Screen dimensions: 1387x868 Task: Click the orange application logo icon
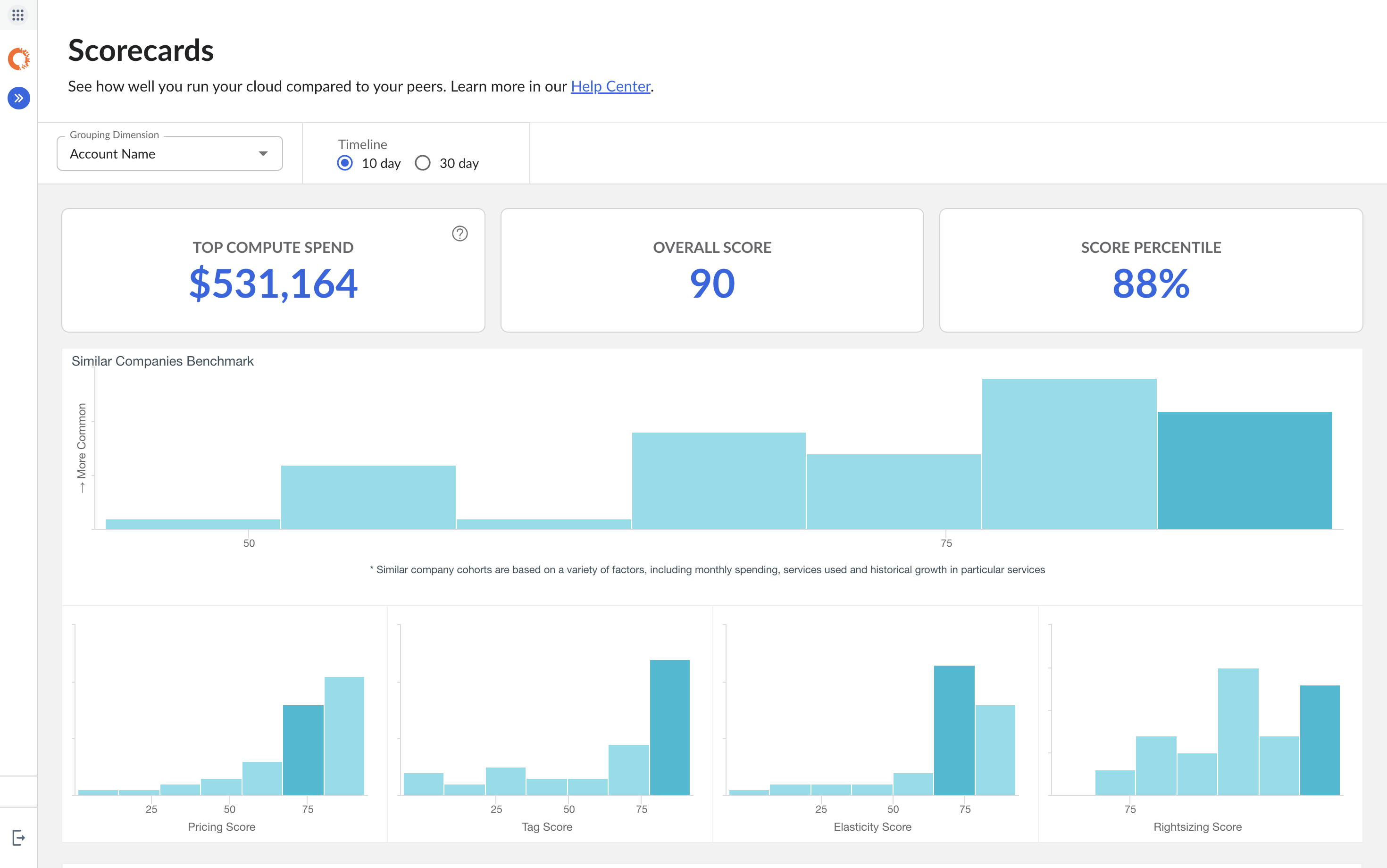19,59
